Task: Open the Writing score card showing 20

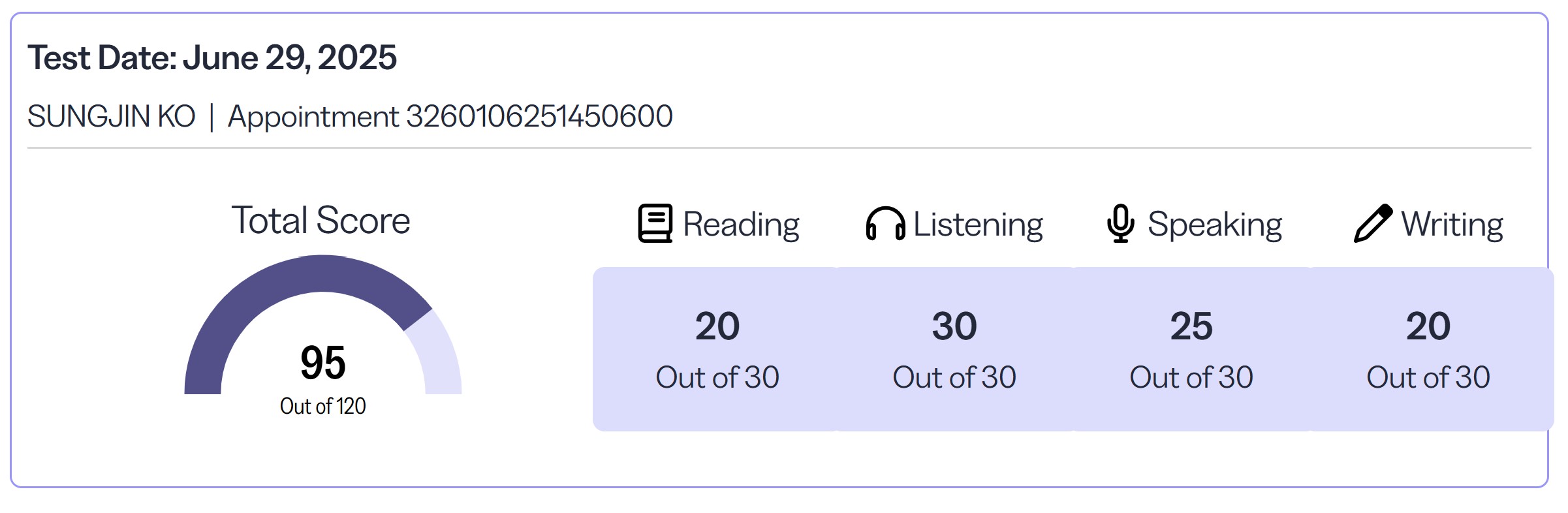Action: click(1430, 349)
